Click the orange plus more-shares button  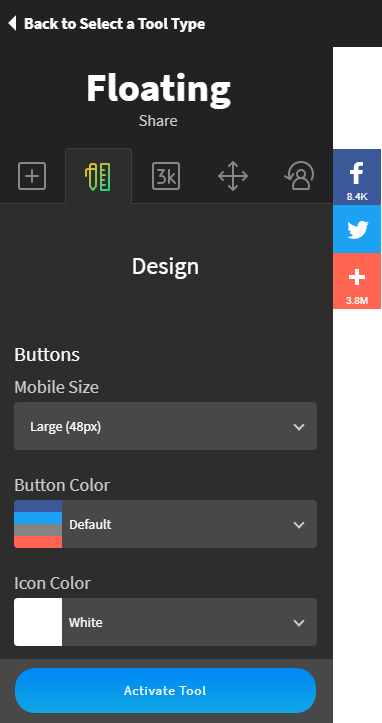[357, 281]
